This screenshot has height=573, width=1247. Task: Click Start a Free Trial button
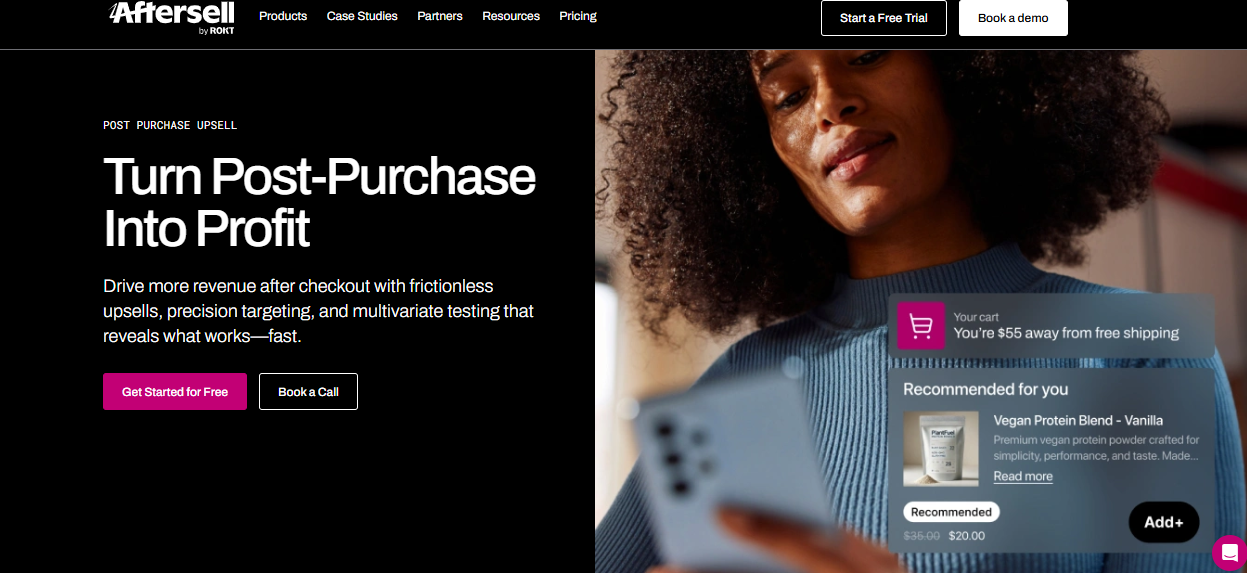coord(884,18)
